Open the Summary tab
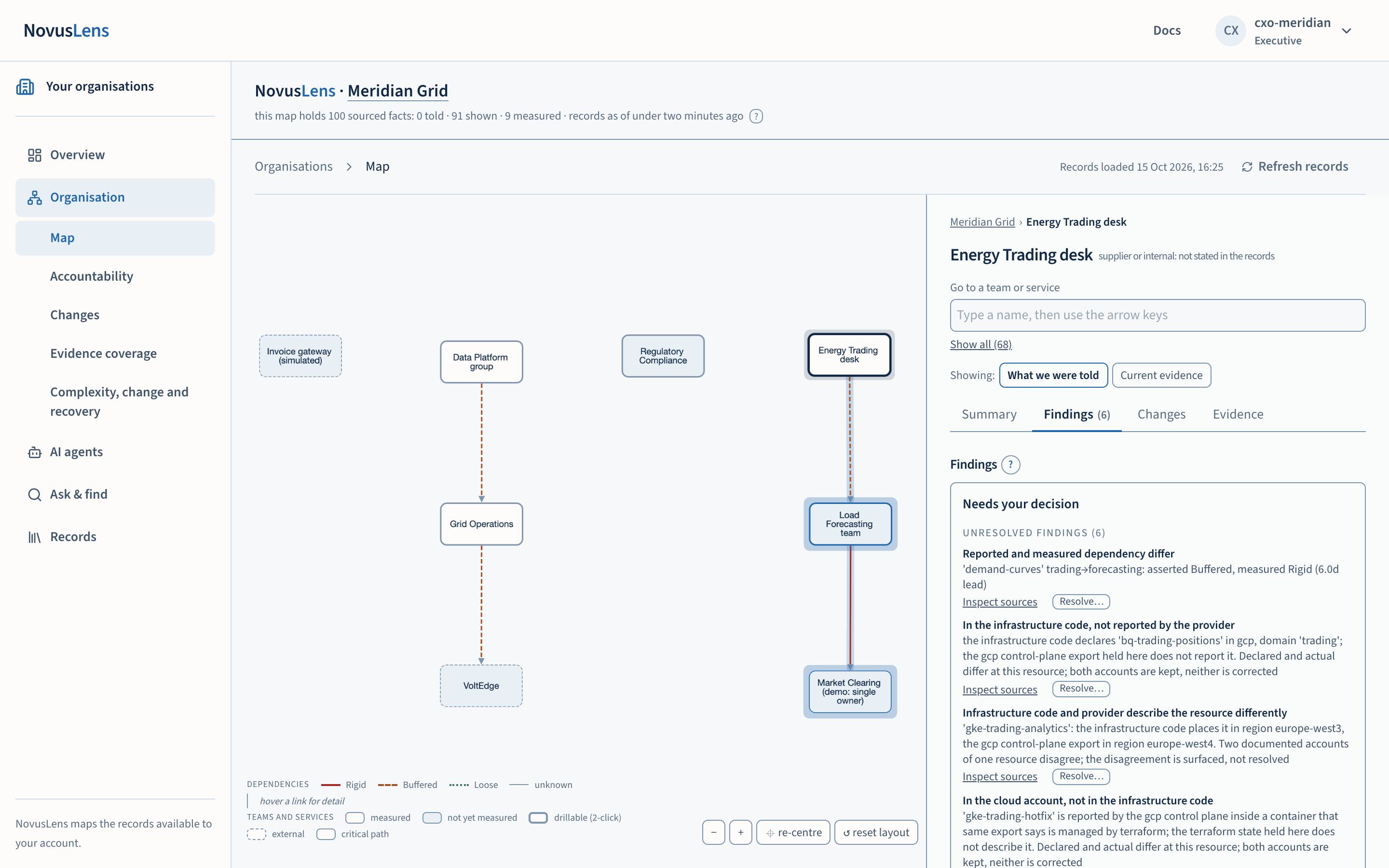 pyautogui.click(x=989, y=415)
